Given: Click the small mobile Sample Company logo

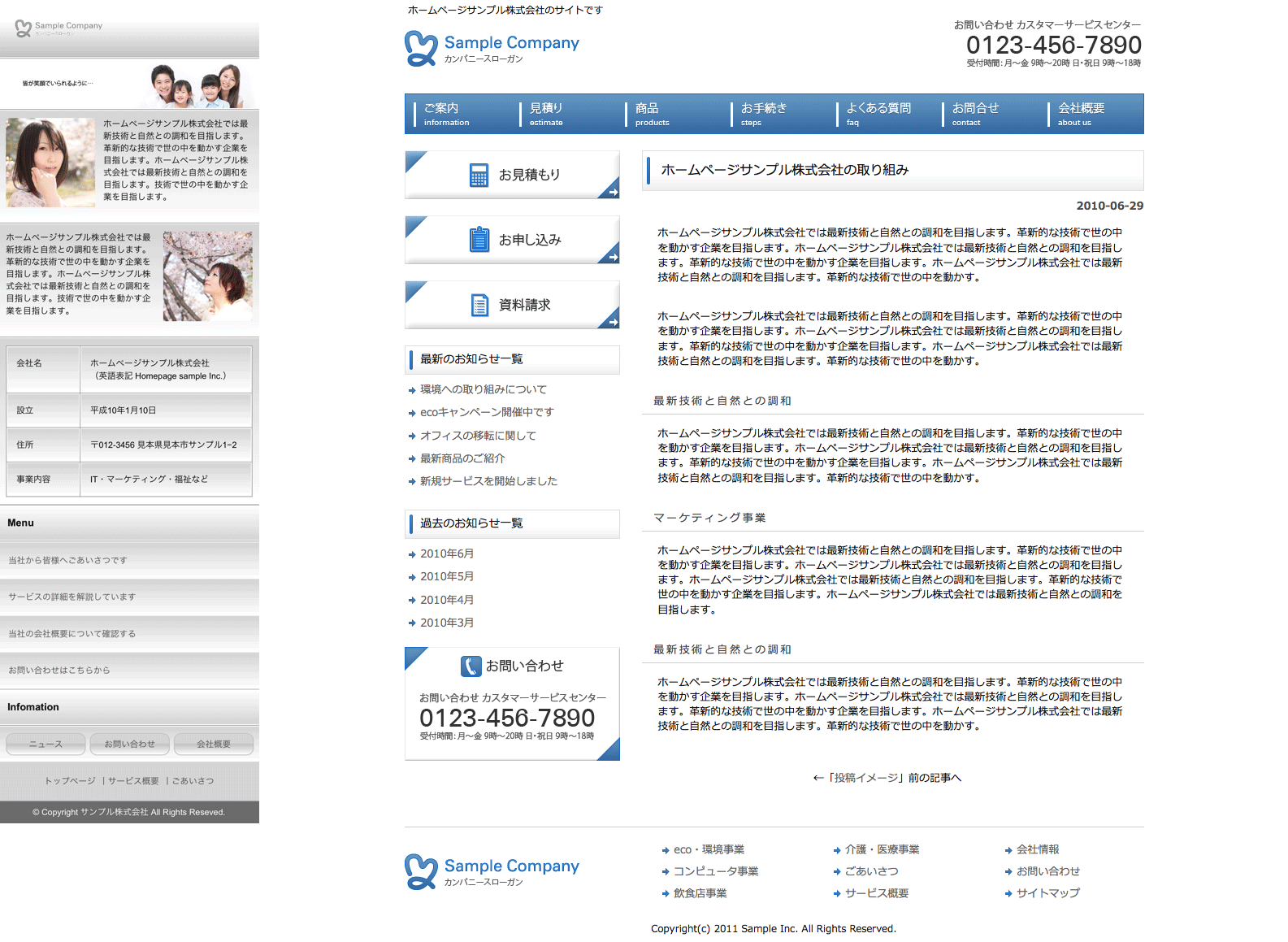Looking at the screenshot, I should pos(59,28).
